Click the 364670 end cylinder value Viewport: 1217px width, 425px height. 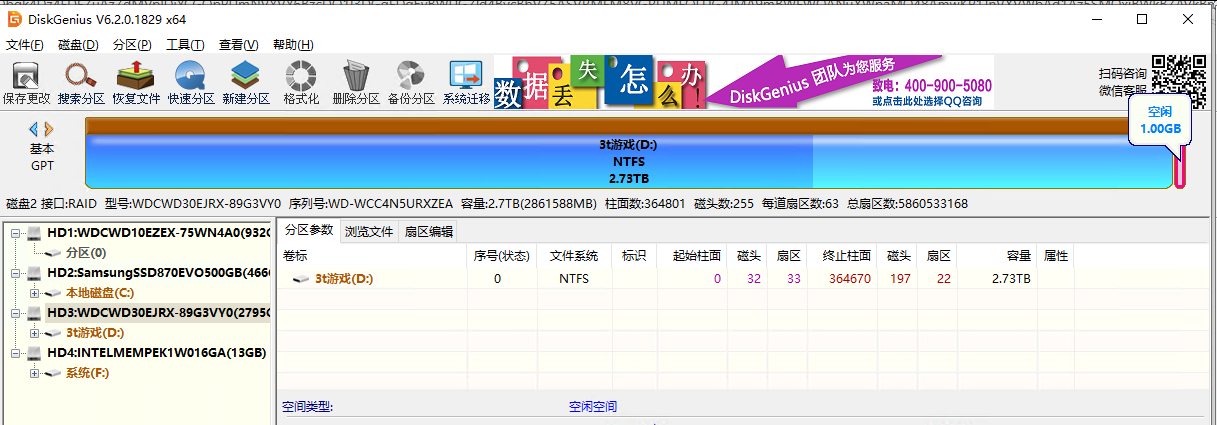[x=850, y=279]
